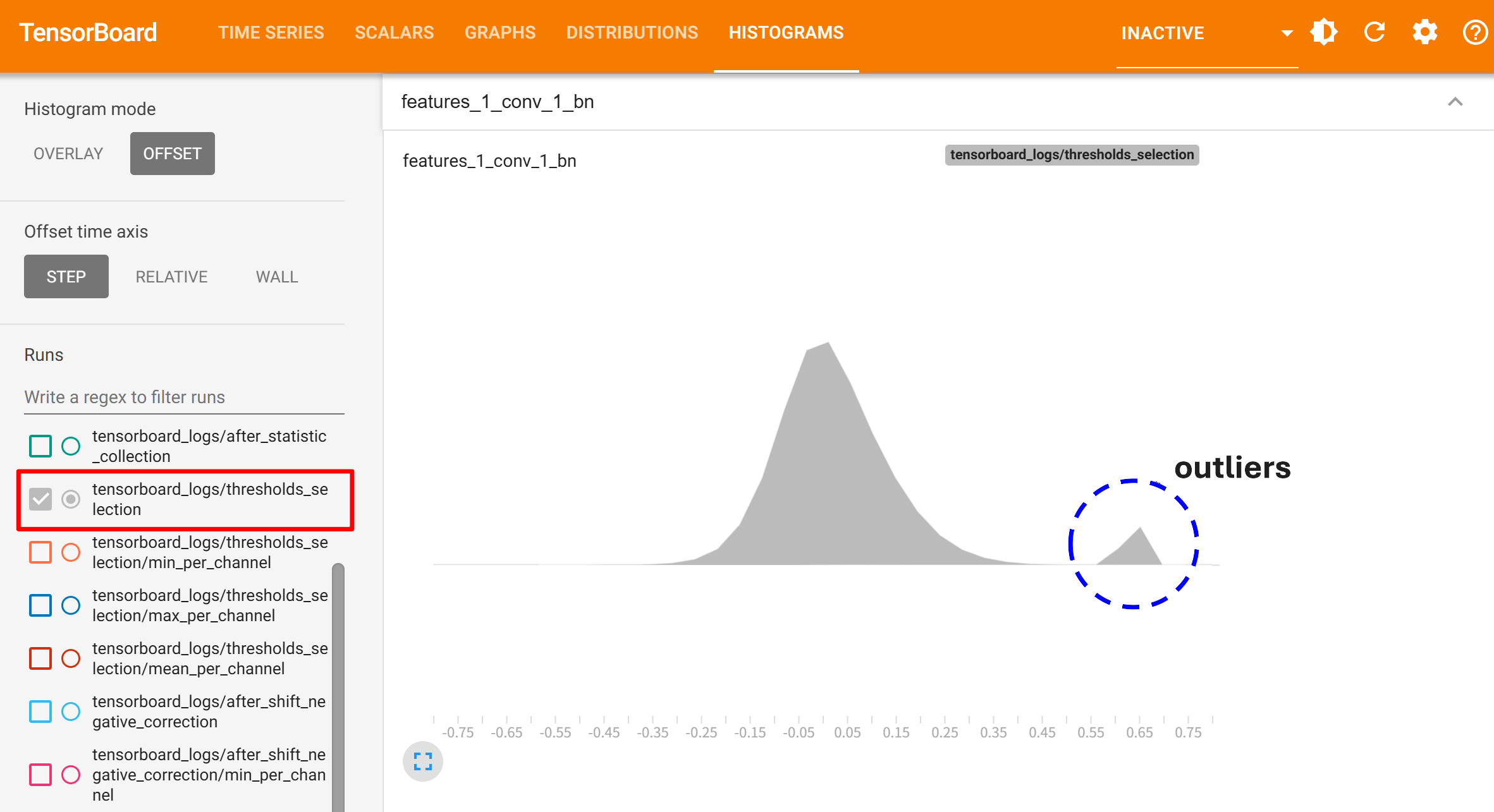
Task: Select only the max_per_channel run radio button
Action: coord(71,605)
